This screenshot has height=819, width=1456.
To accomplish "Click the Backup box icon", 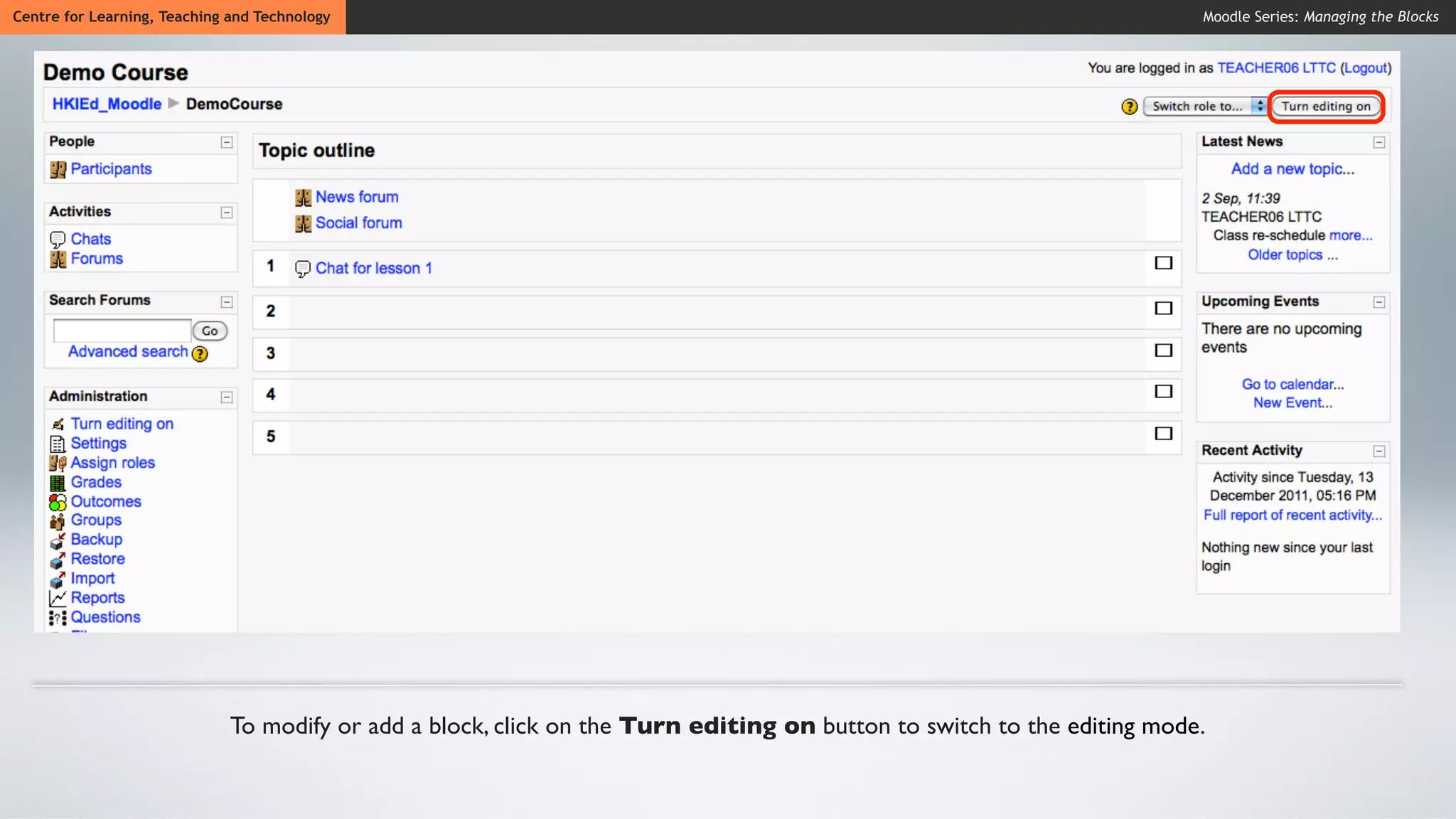I will click(x=58, y=540).
